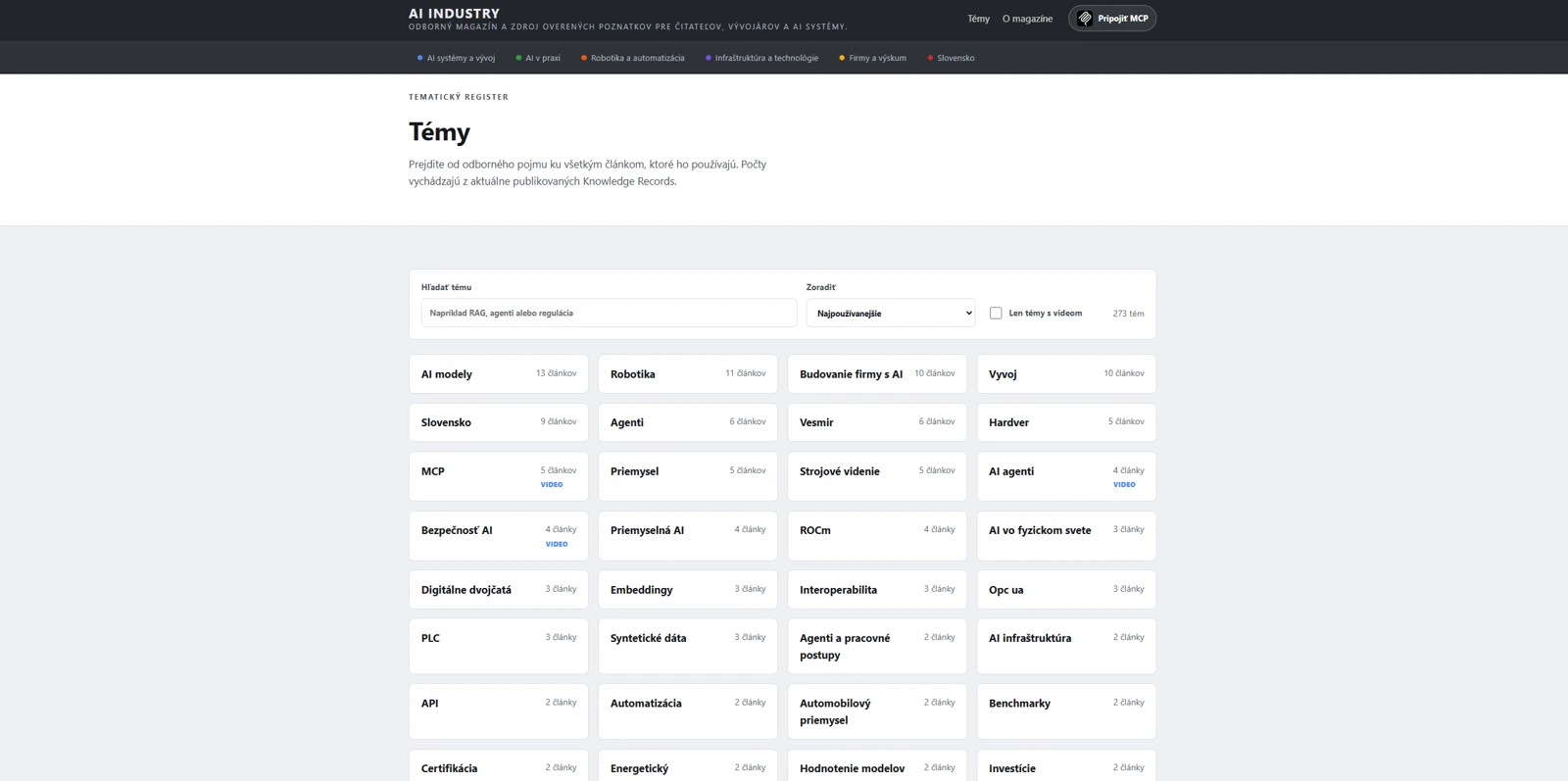Open the AI INDUSTRY home logo
1568x781 pixels.
(454, 14)
